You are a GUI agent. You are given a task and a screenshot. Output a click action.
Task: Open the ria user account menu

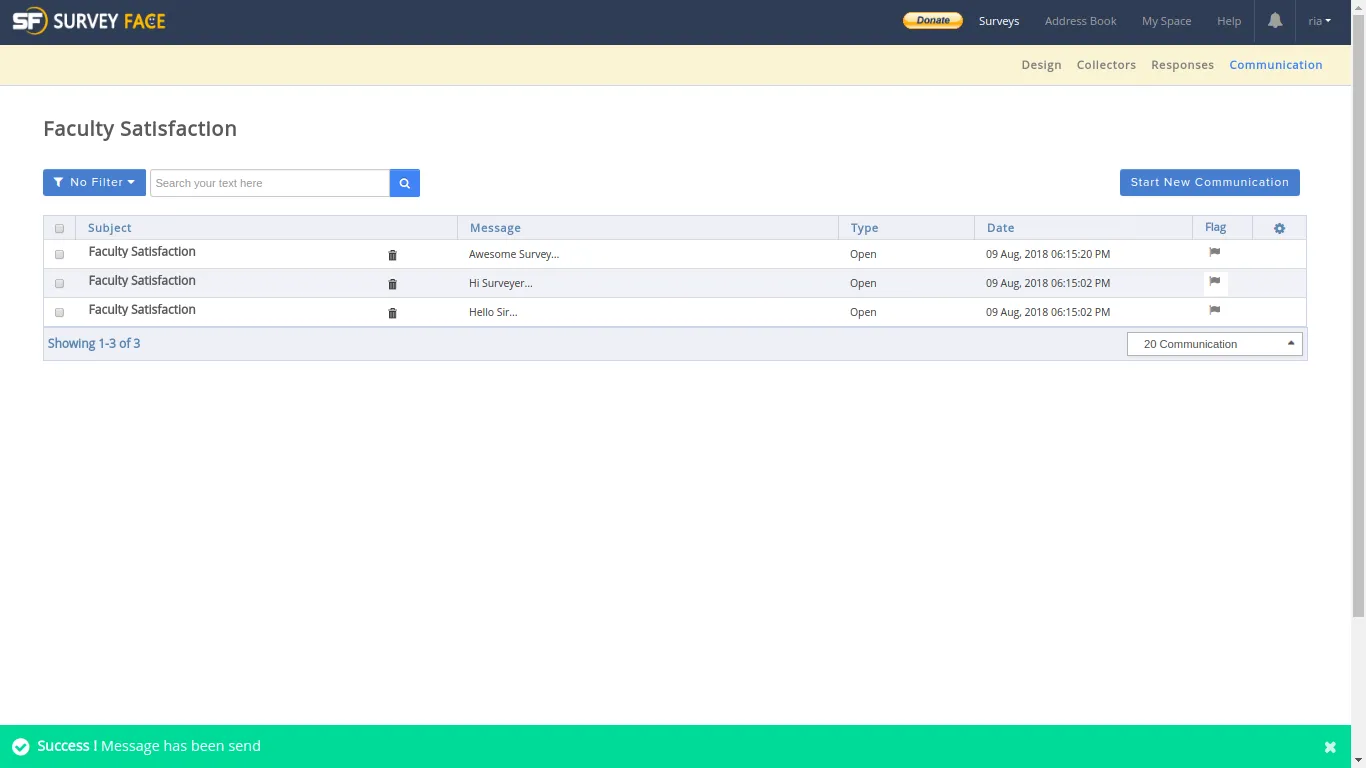(x=1319, y=21)
